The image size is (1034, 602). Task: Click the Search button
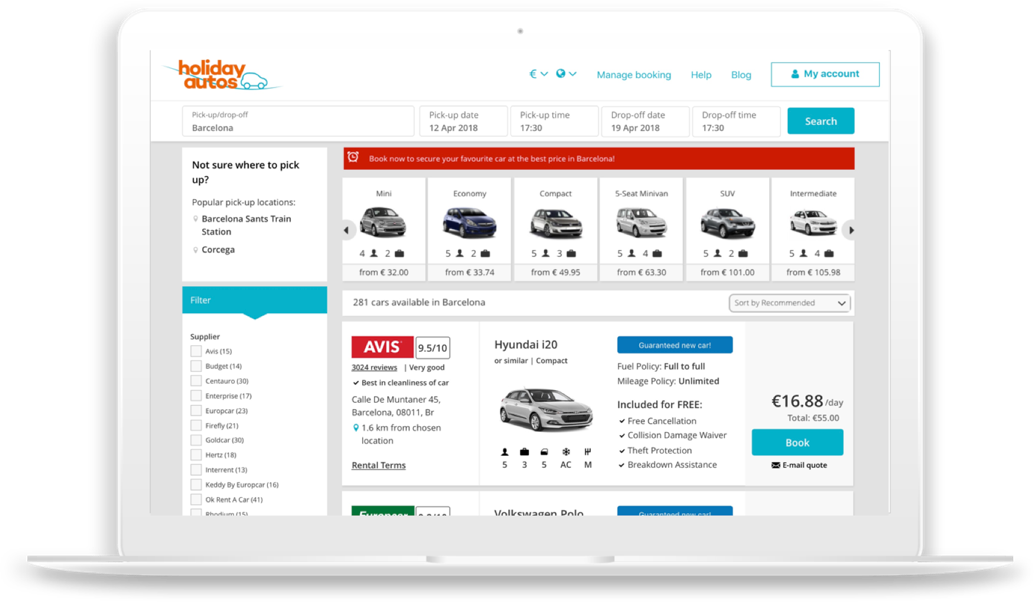[x=821, y=121]
